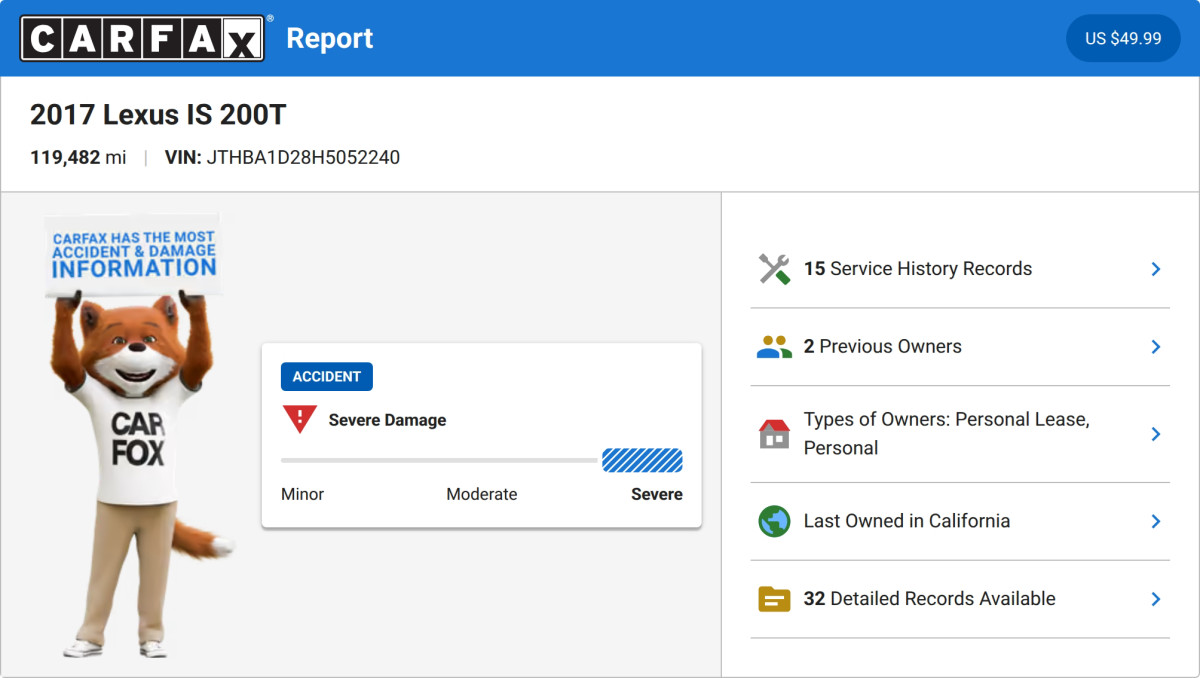The height and width of the screenshot is (678, 1200).
Task: Open Types of Owners: Personal Lease
Action: 960,434
